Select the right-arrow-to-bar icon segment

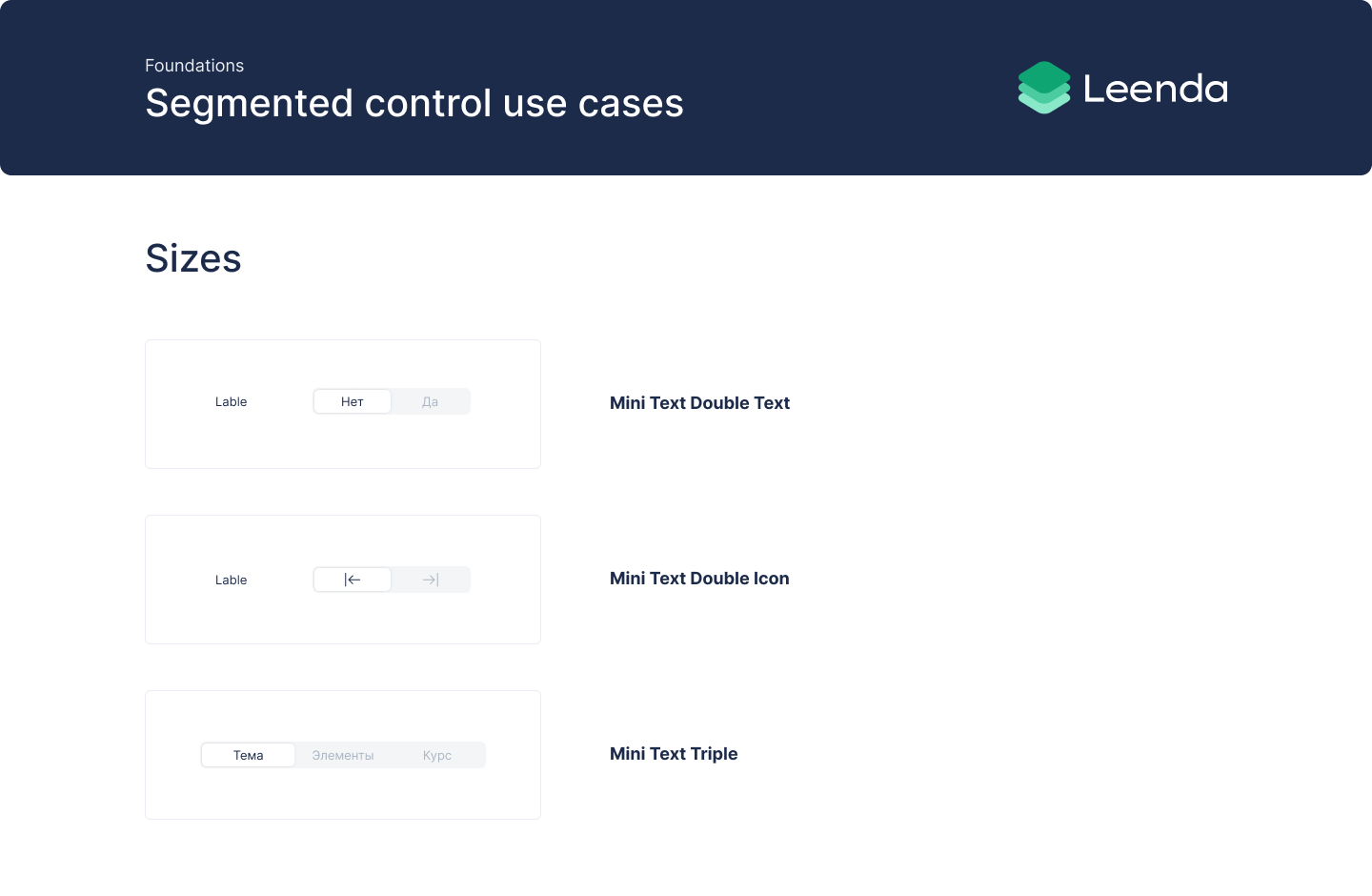pyautogui.click(x=431, y=580)
